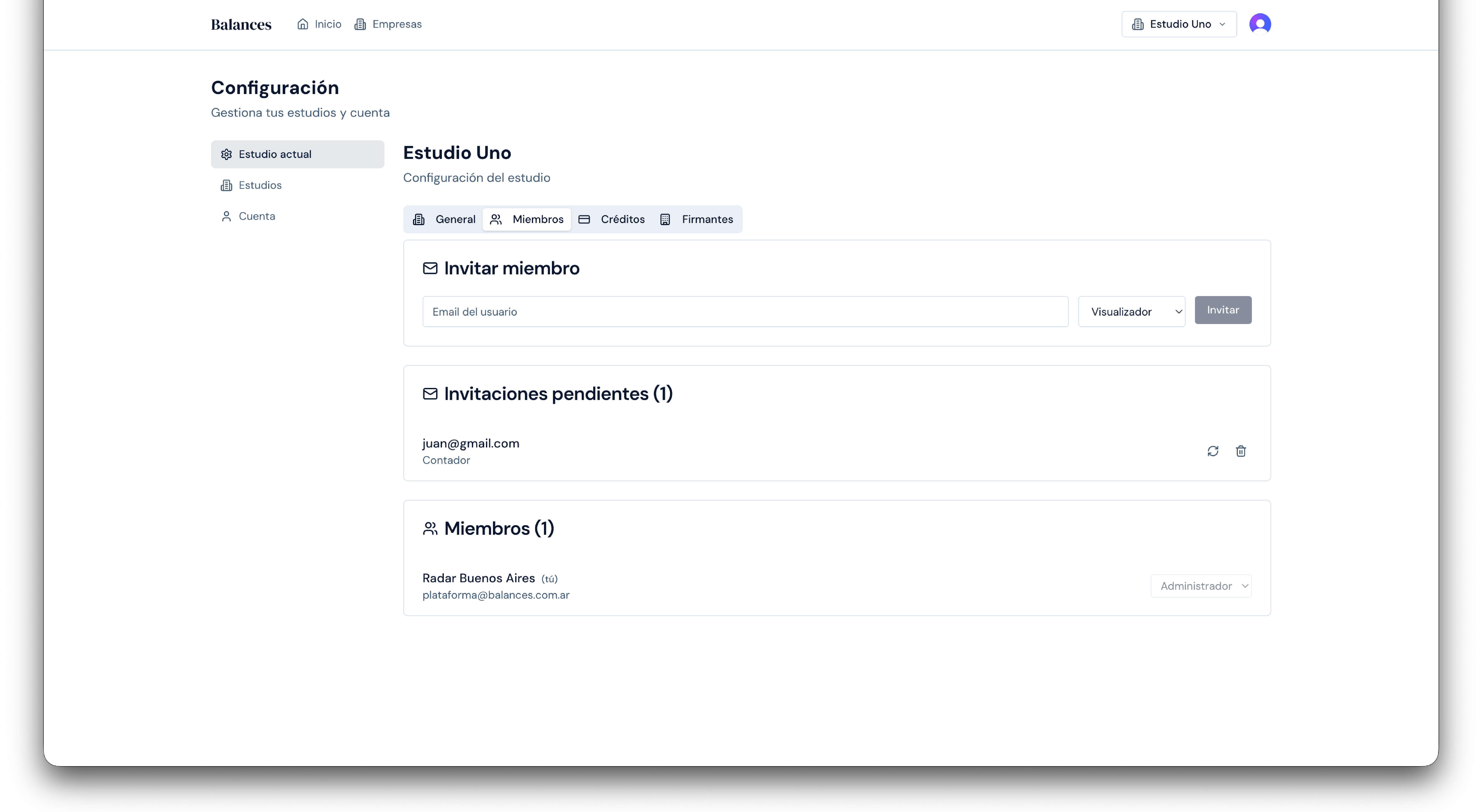Click the building icon next to Estudios
The image size is (1482, 812).
(227, 185)
